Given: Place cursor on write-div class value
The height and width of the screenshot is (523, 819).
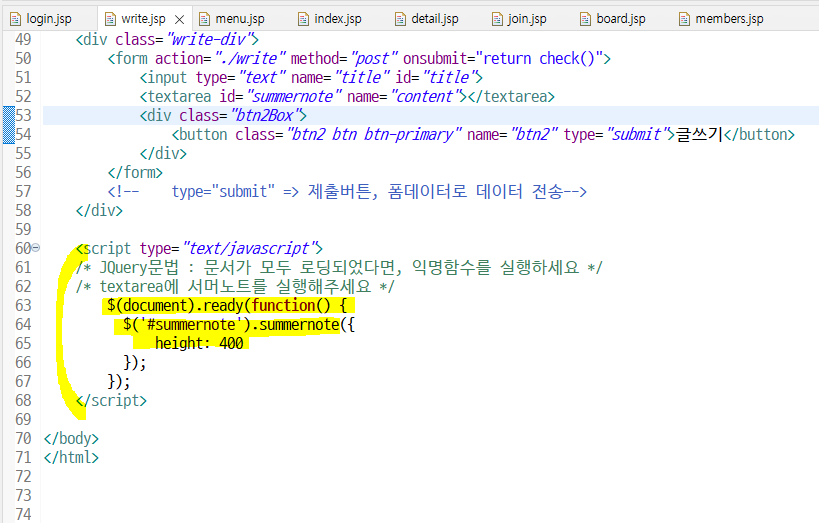Looking at the screenshot, I should (x=212, y=39).
